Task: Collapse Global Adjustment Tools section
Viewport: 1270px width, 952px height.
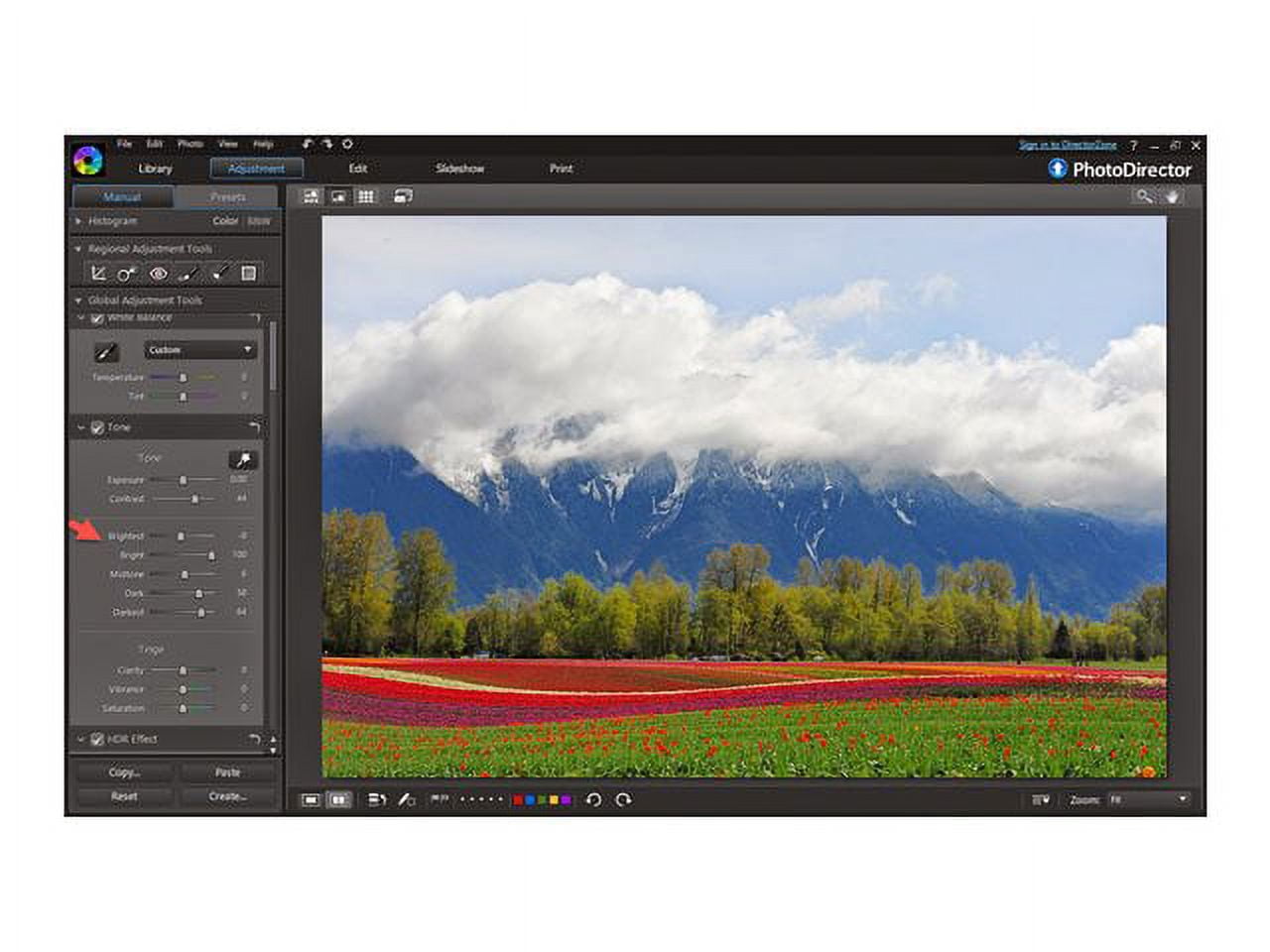Action: (78, 300)
